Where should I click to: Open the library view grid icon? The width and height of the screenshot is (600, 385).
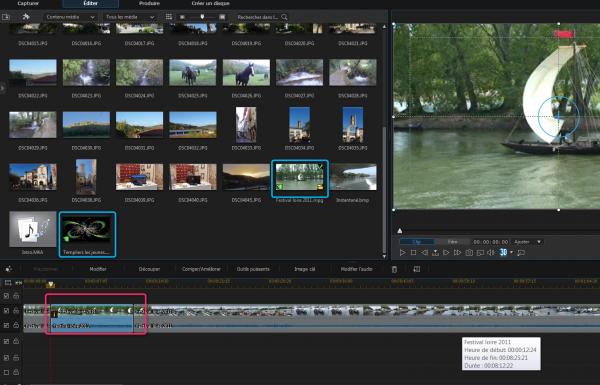click(169, 17)
